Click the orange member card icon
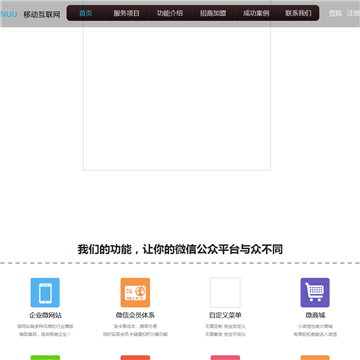 click(x=135, y=293)
